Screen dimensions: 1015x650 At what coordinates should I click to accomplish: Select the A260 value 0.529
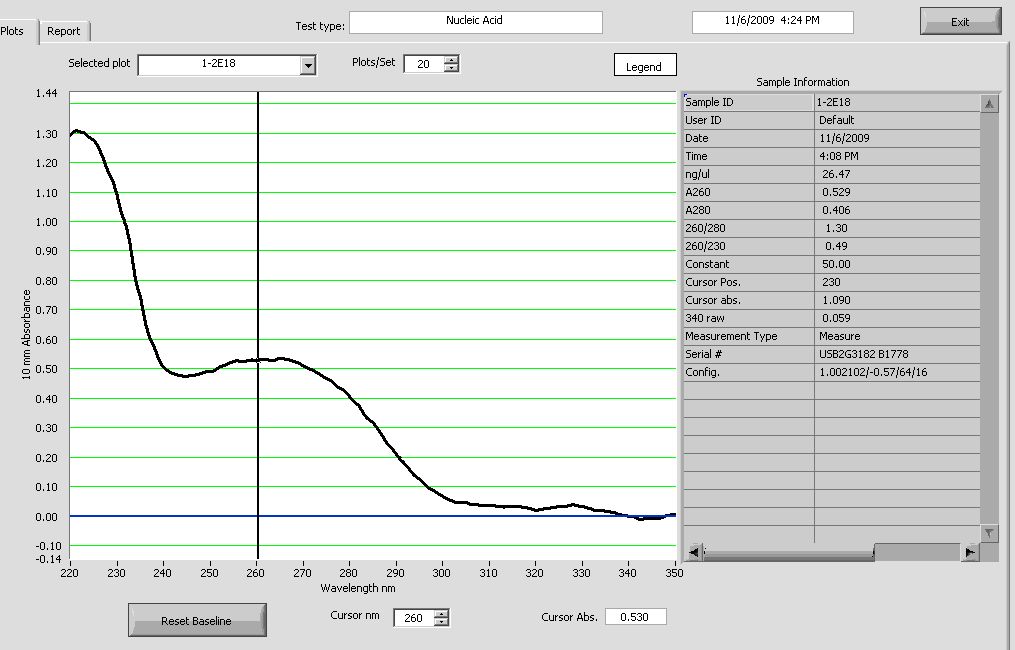click(x=897, y=192)
